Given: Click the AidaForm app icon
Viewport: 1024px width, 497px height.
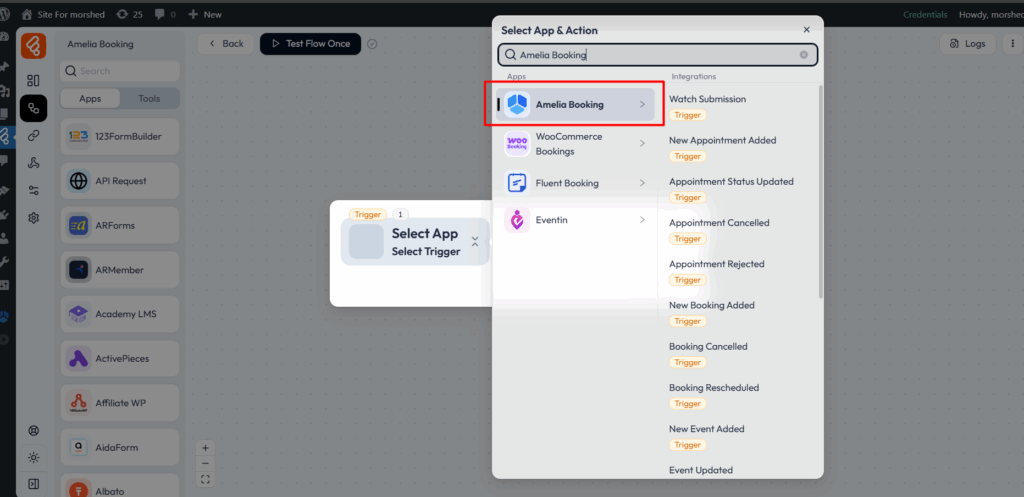Looking at the screenshot, I should (x=79, y=447).
